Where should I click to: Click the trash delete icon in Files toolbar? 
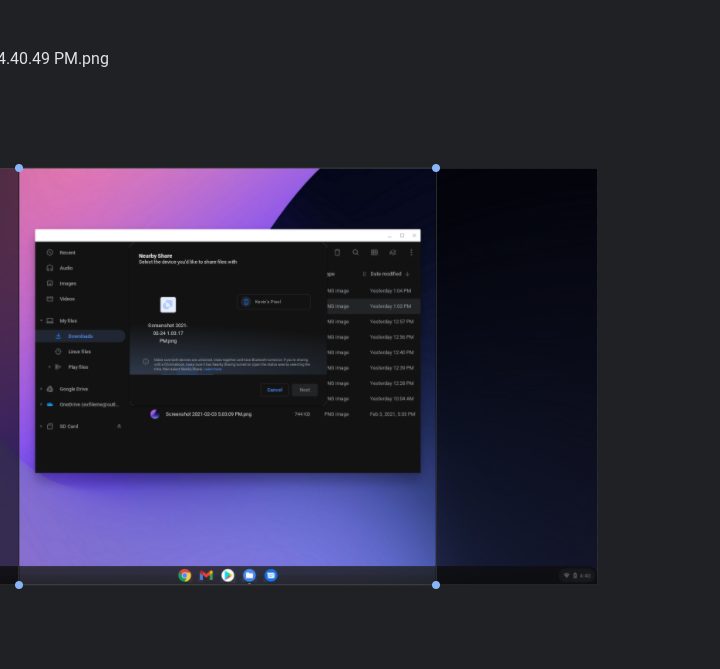(x=337, y=253)
